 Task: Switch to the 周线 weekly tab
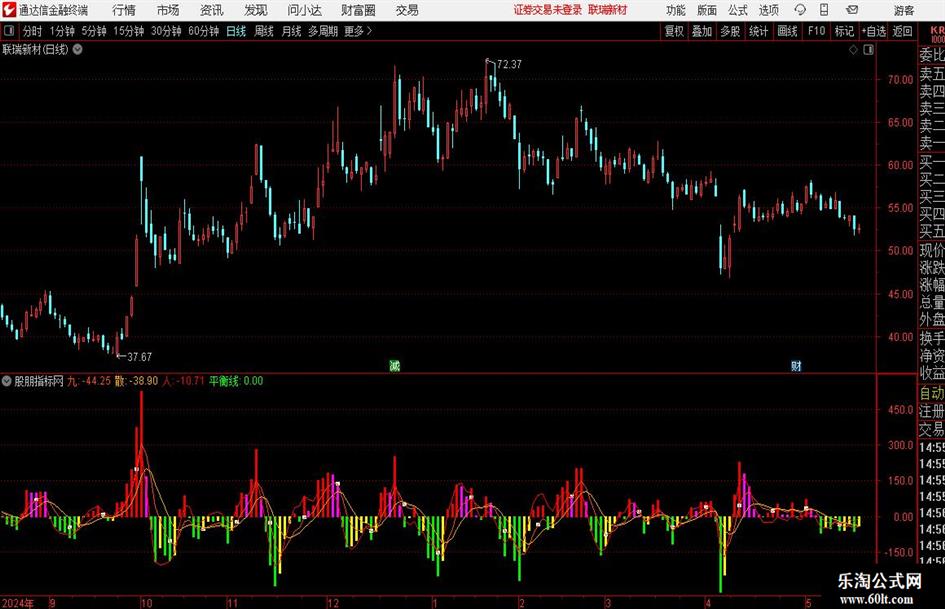[264, 31]
